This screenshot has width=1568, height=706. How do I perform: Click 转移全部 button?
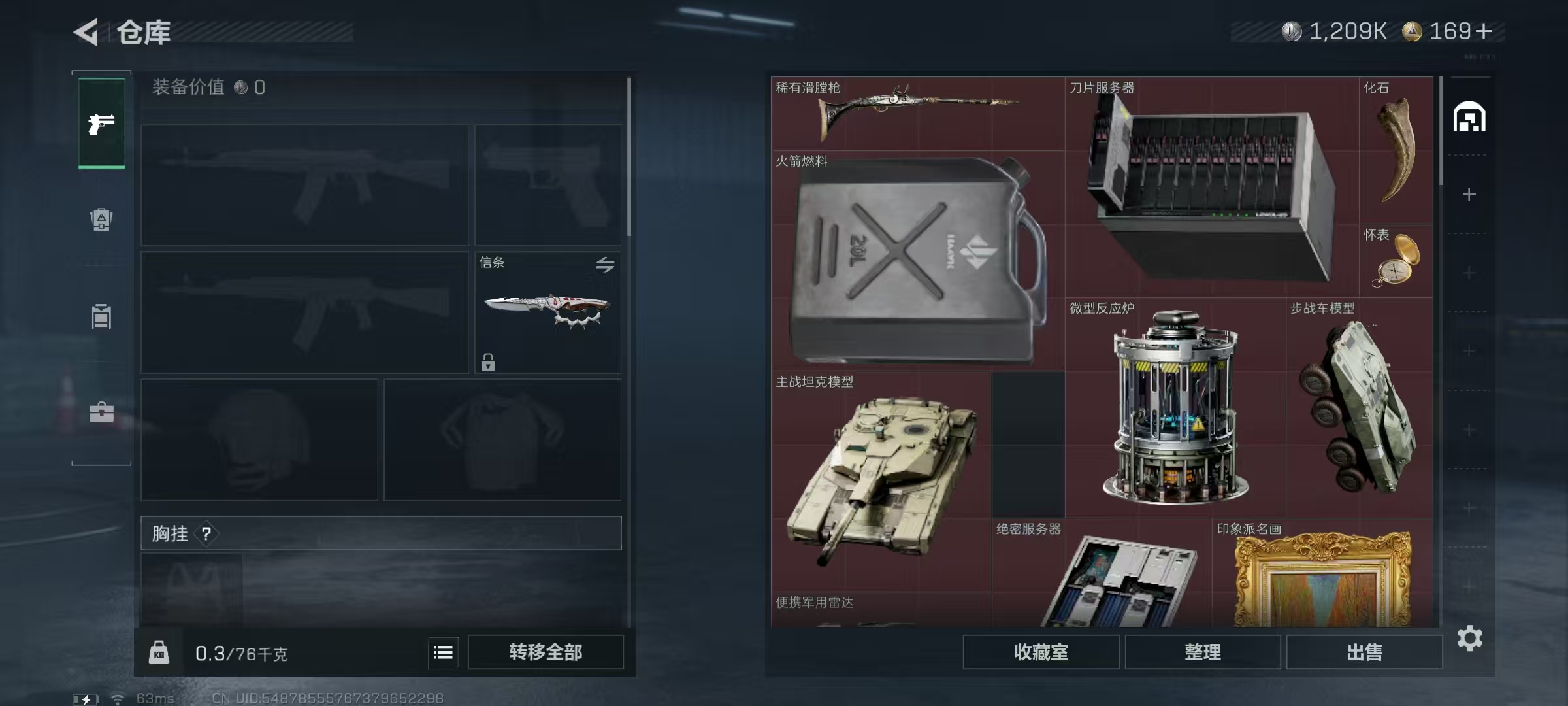pos(546,652)
